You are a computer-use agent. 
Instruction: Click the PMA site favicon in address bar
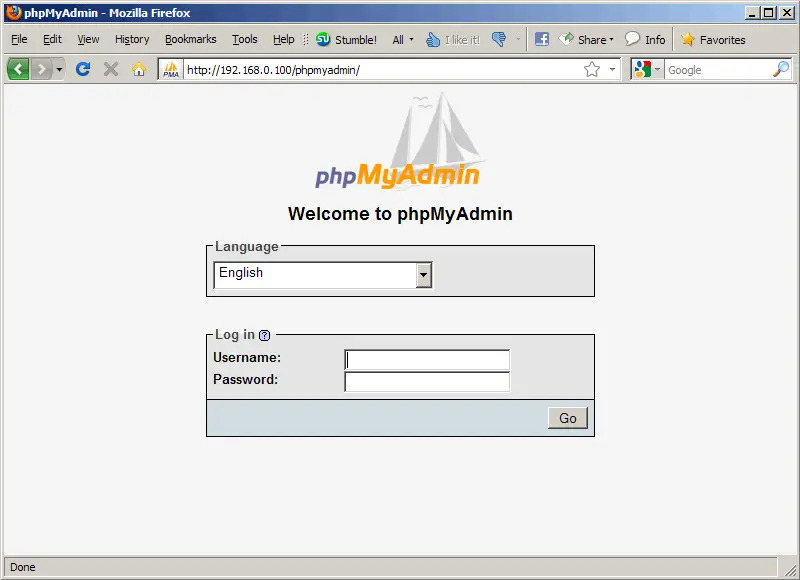171,69
